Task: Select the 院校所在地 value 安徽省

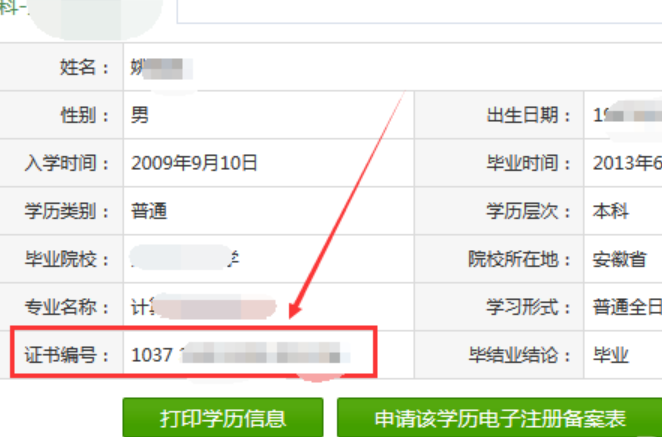Action: click(620, 259)
